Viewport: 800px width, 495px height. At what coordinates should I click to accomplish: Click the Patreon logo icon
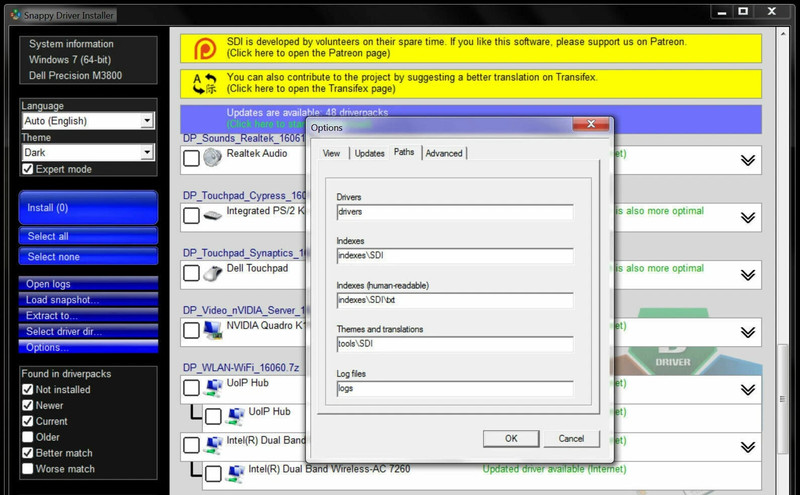point(205,48)
